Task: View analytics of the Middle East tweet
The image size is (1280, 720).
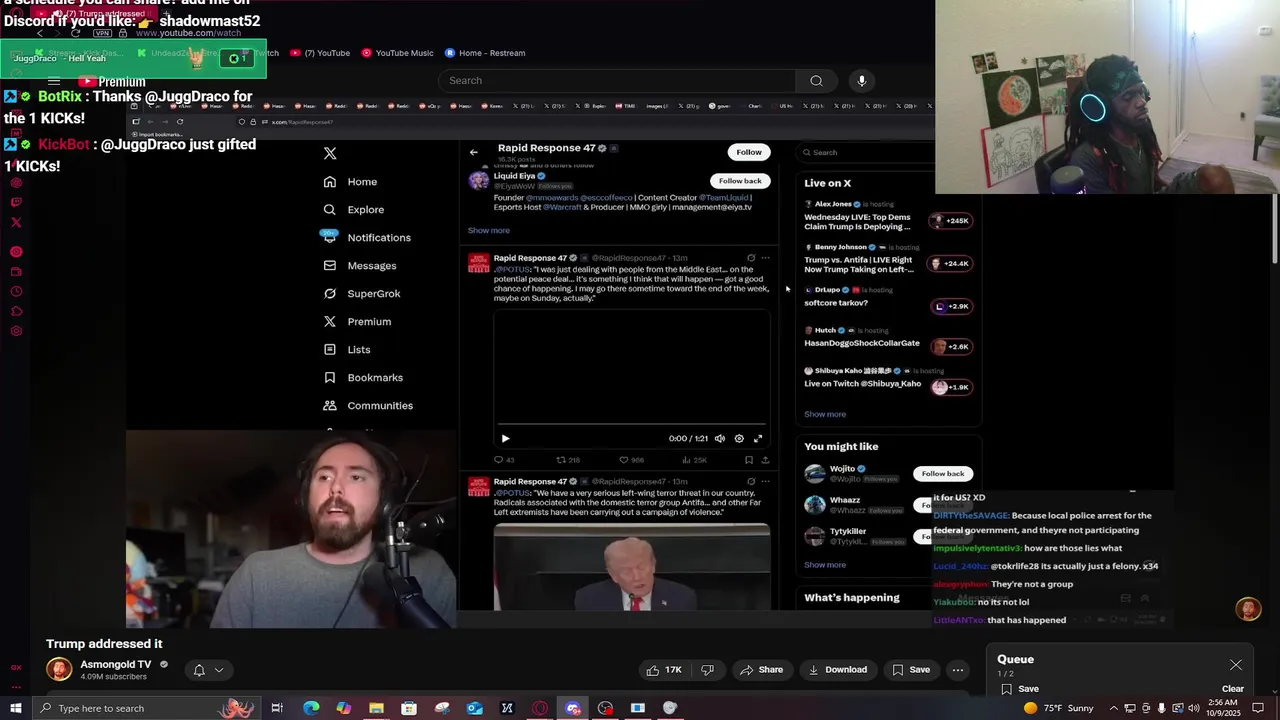Action: coord(694,460)
